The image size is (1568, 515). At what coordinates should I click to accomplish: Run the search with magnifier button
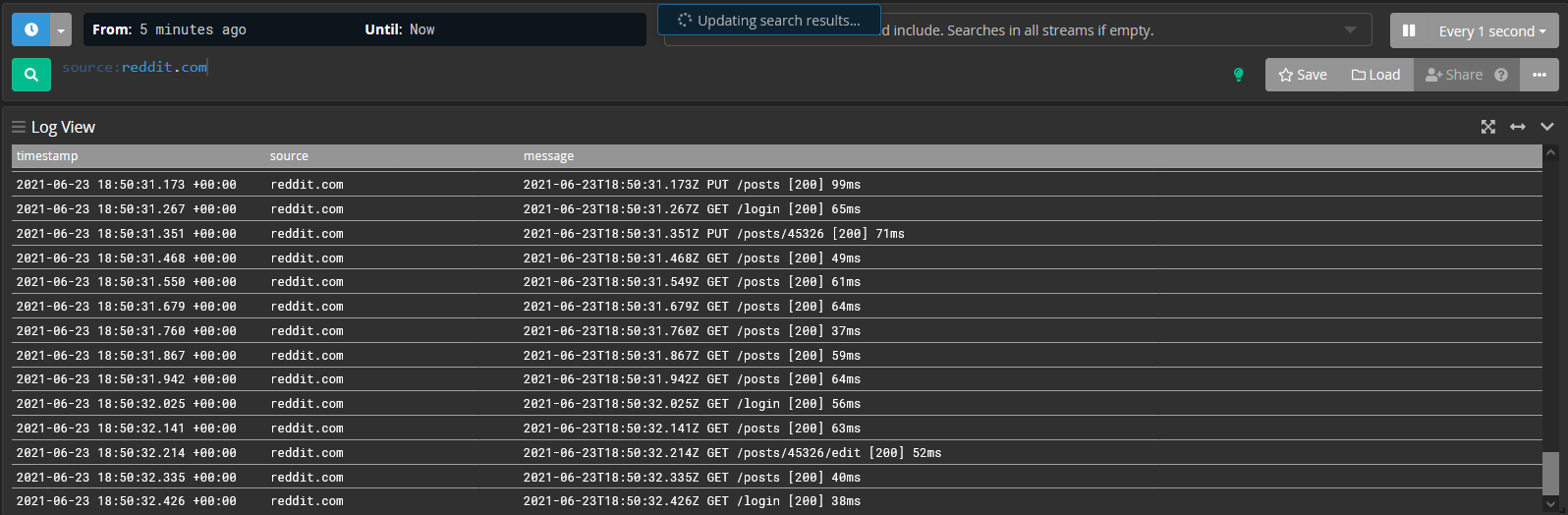tap(31, 75)
